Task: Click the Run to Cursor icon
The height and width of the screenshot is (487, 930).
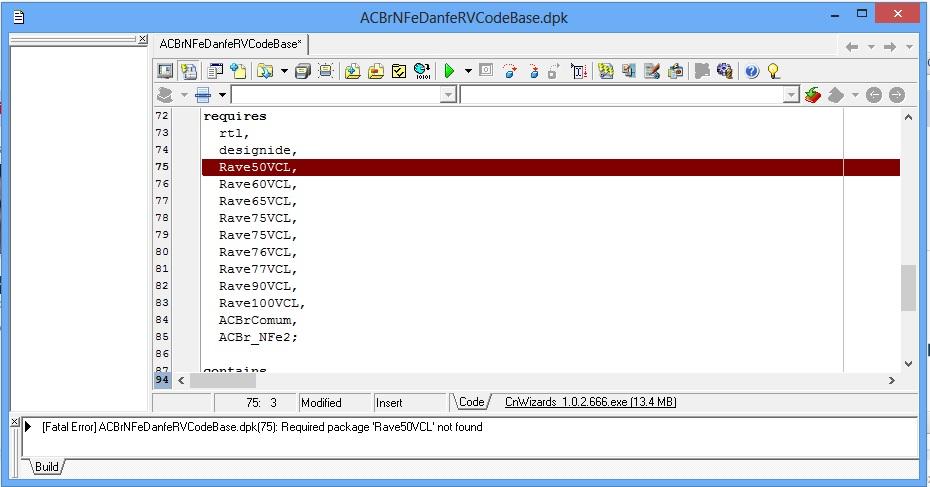Action: pyautogui.click(x=579, y=71)
